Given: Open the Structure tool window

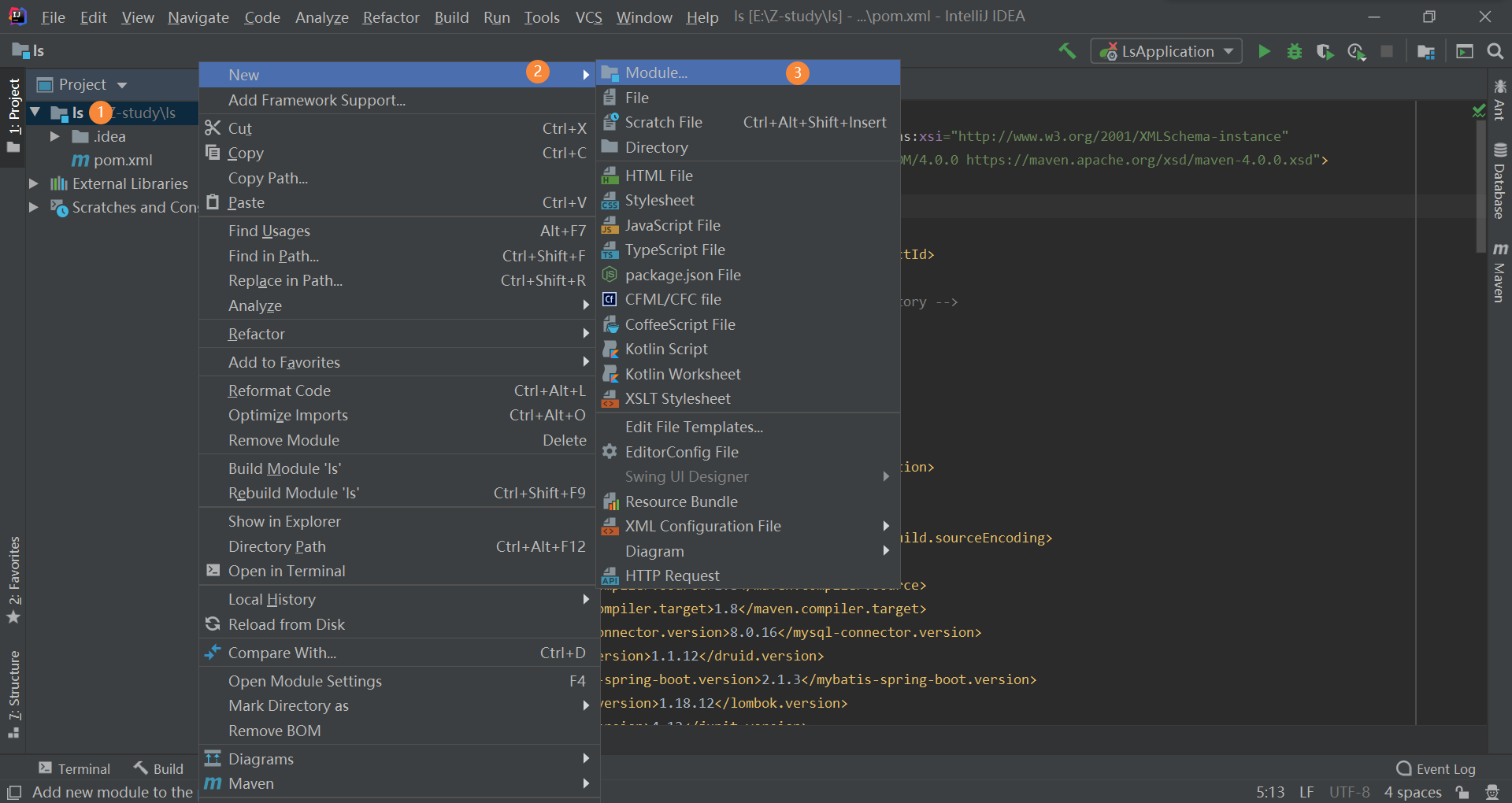Looking at the screenshot, I should (x=13, y=694).
